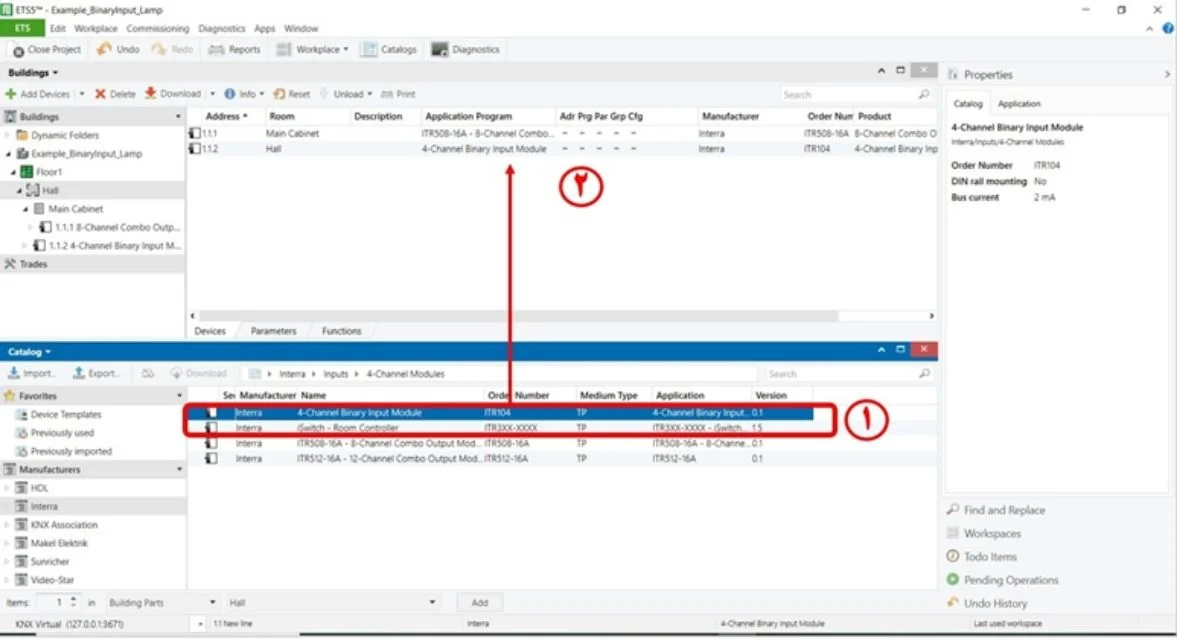The width and height of the screenshot is (1178, 643).
Task: Open the Hall destination combo box
Action: click(332, 602)
